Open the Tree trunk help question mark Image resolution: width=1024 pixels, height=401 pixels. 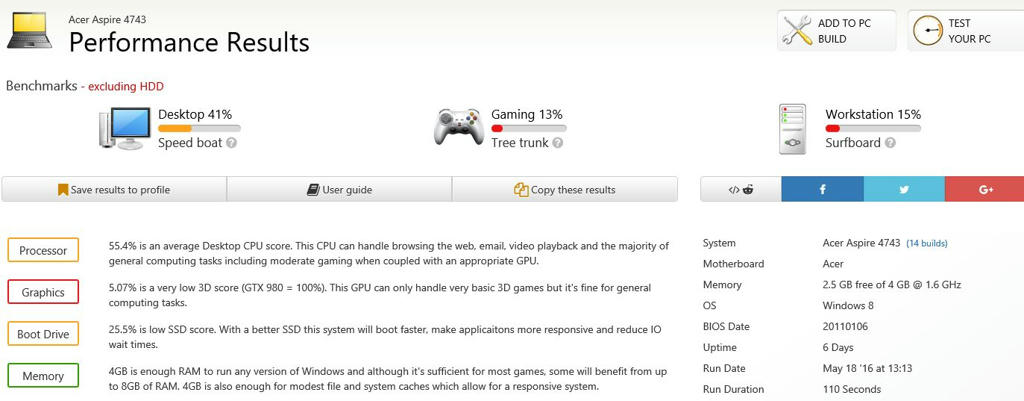coord(557,143)
